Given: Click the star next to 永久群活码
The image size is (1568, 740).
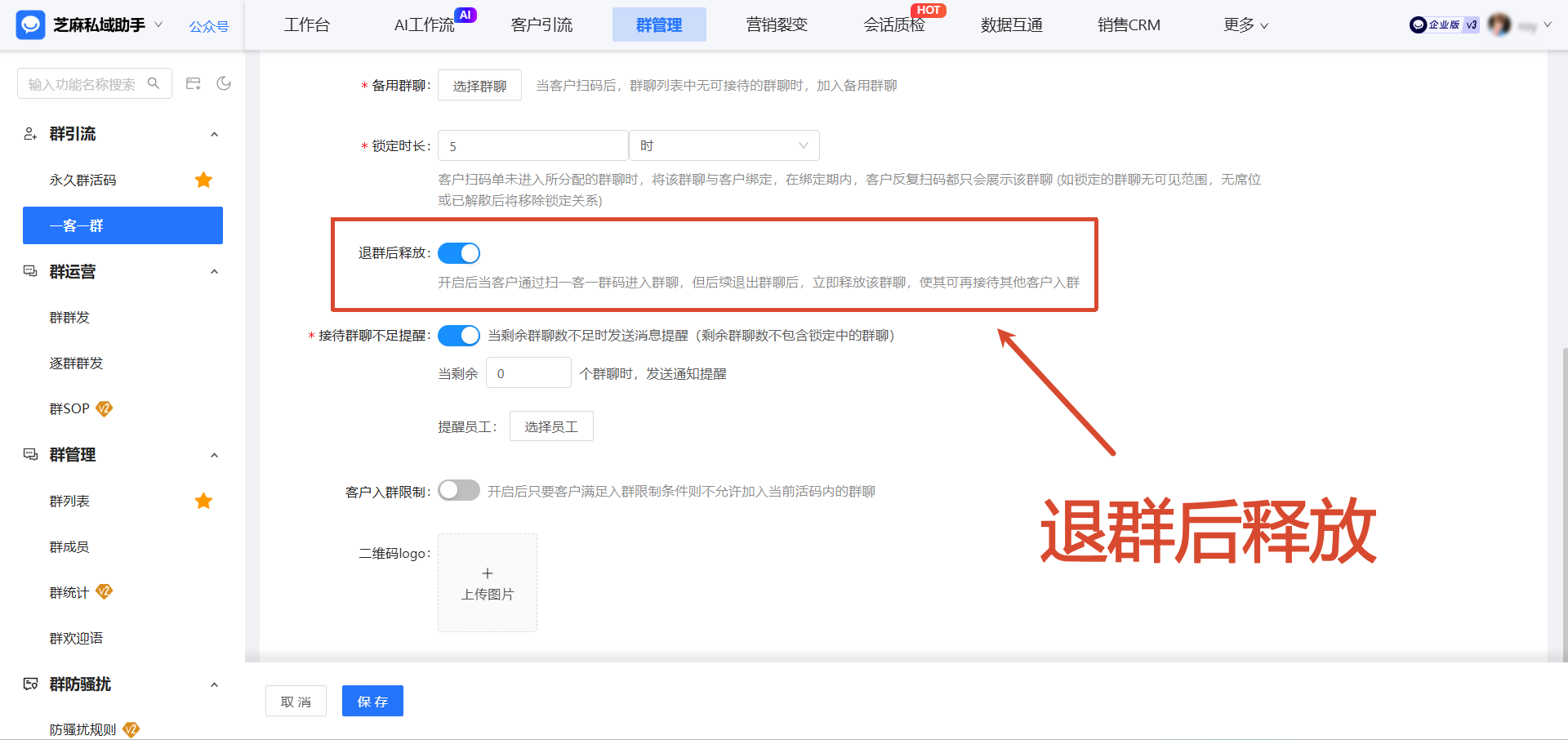Looking at the screenshot, I should pyautogui.click(x=203, y=180).
